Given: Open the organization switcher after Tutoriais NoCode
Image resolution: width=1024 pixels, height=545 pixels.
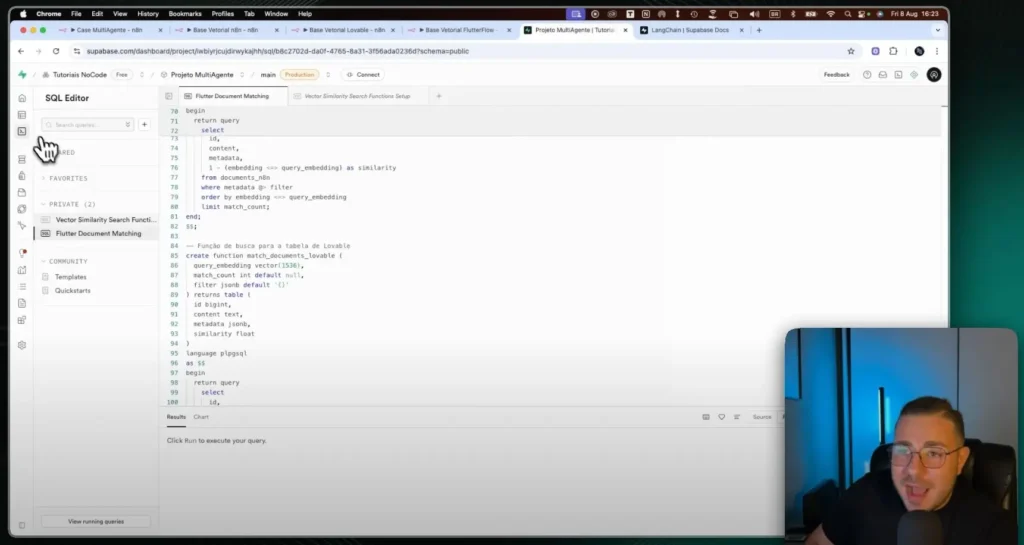Looking at the screenshot, I should pos(142,75).
